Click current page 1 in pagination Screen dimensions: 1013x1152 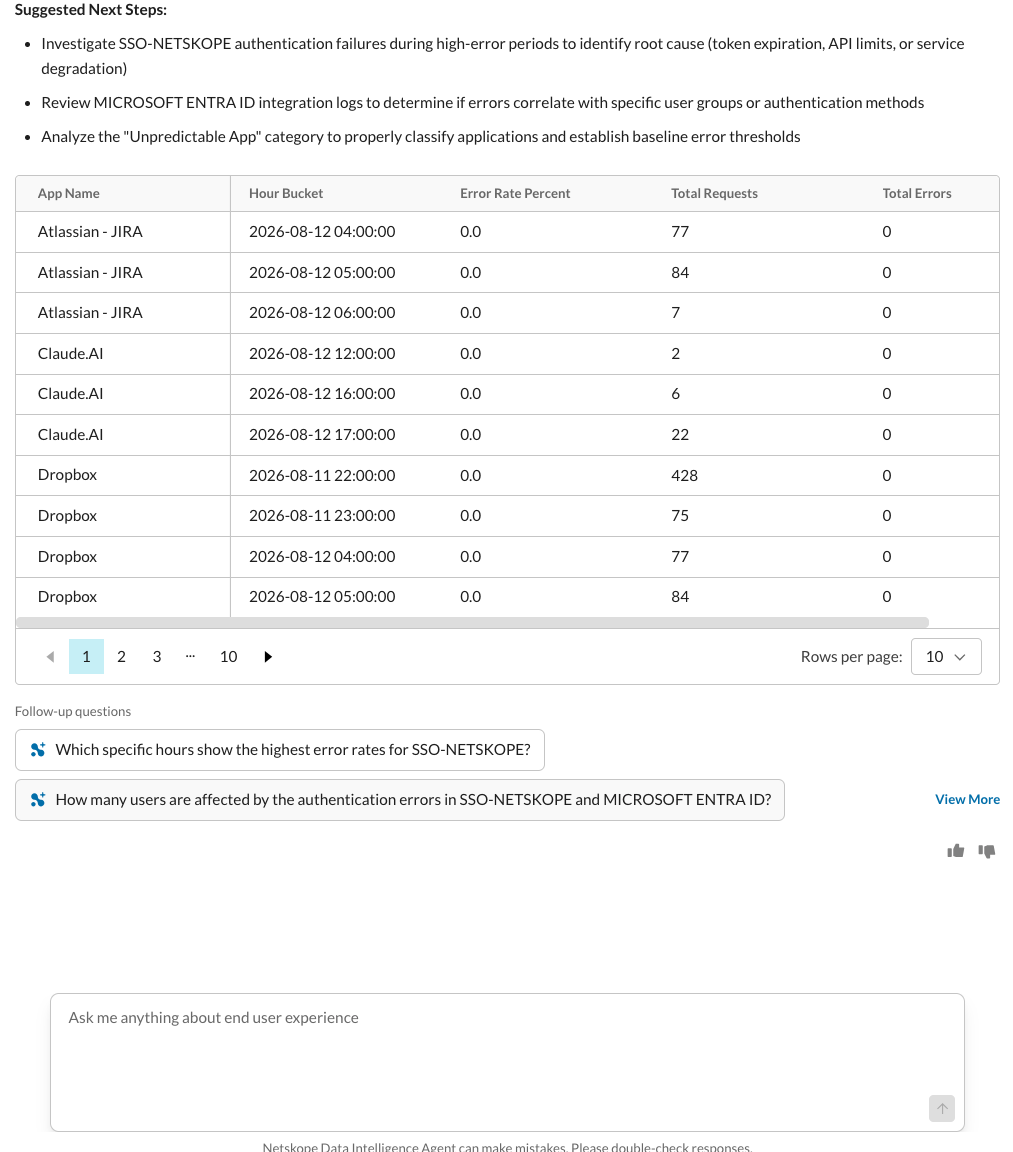pyautogui.click(x=86, y=657)
